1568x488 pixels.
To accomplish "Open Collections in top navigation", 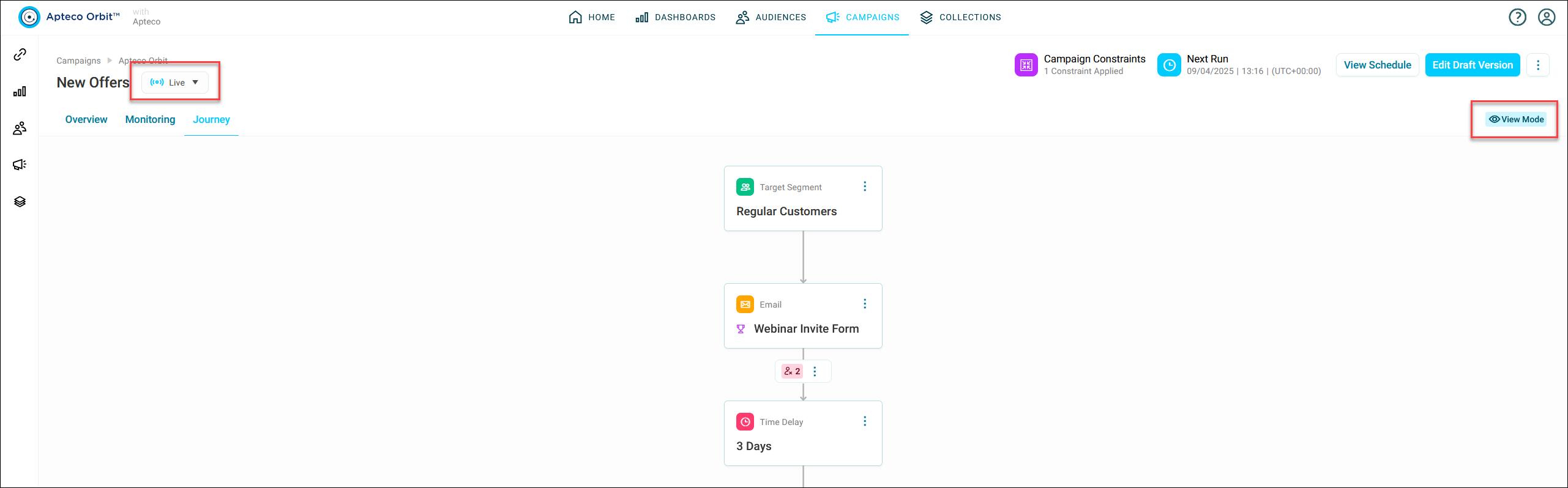I will click(x=961, y=17).
